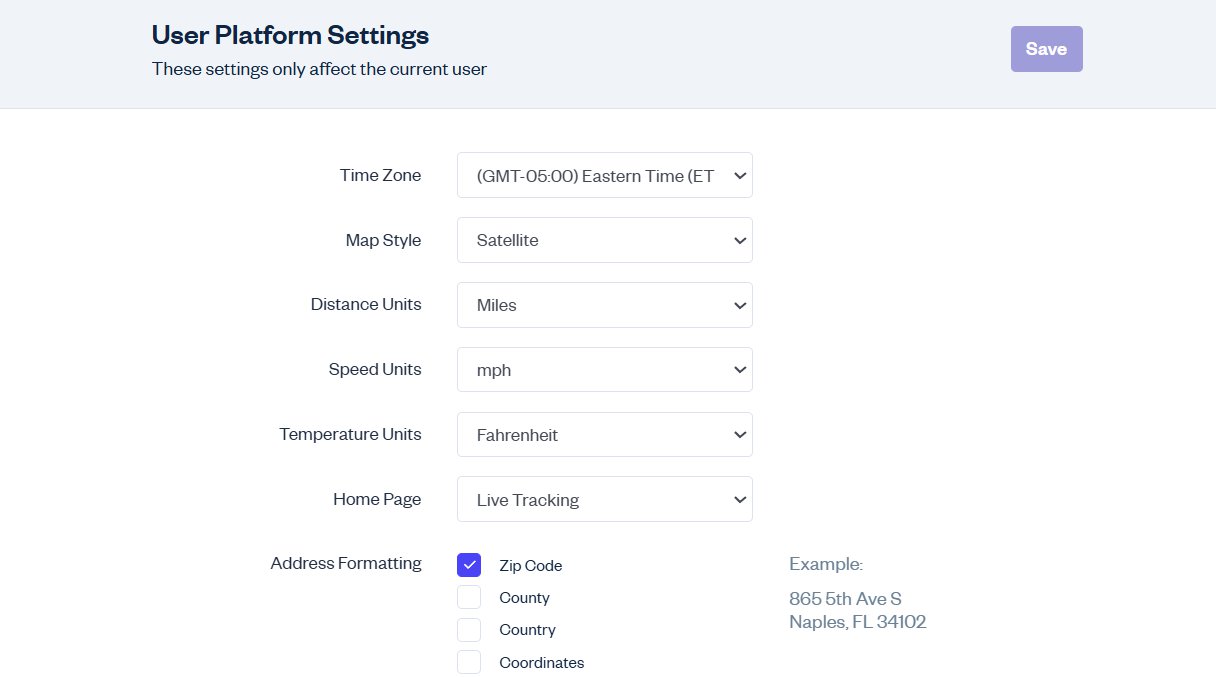Click the Map Style label

[383, 240]
